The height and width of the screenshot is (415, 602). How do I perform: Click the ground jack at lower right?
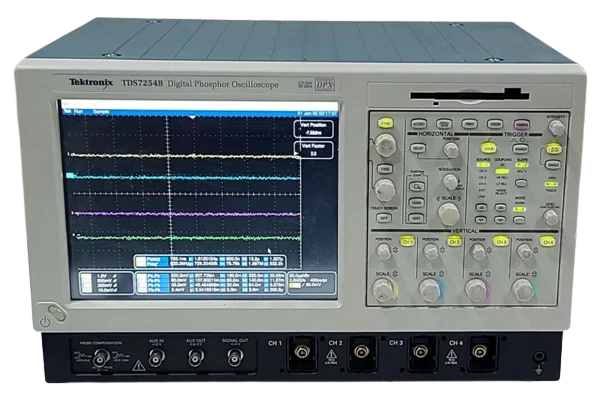tap(539, 357)
